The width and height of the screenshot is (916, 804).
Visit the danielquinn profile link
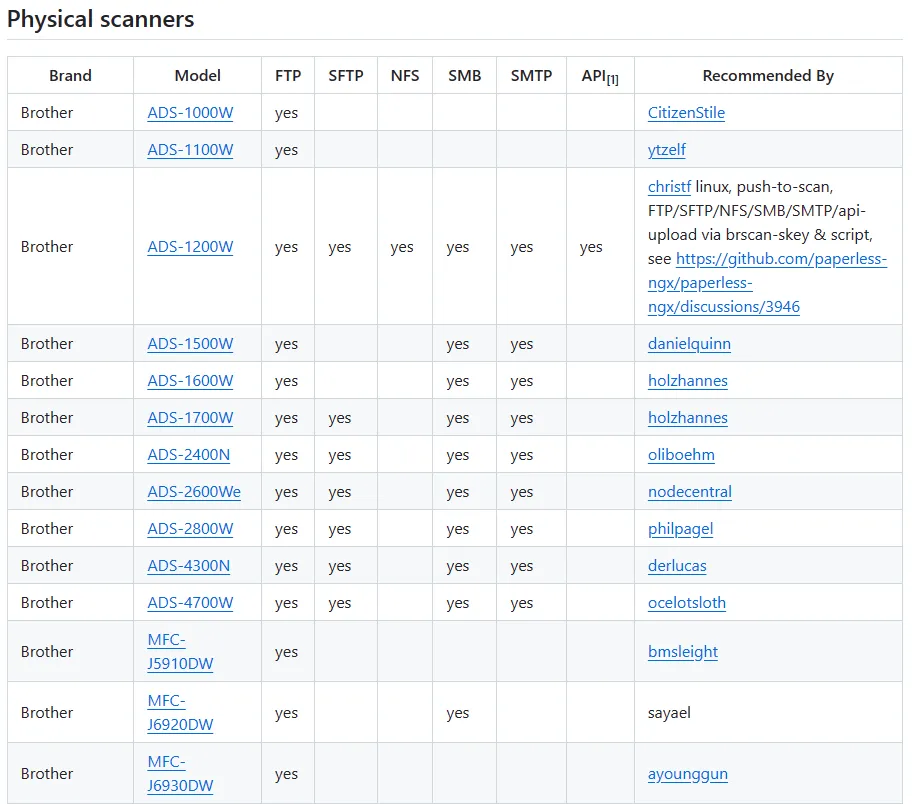point(689,344)
